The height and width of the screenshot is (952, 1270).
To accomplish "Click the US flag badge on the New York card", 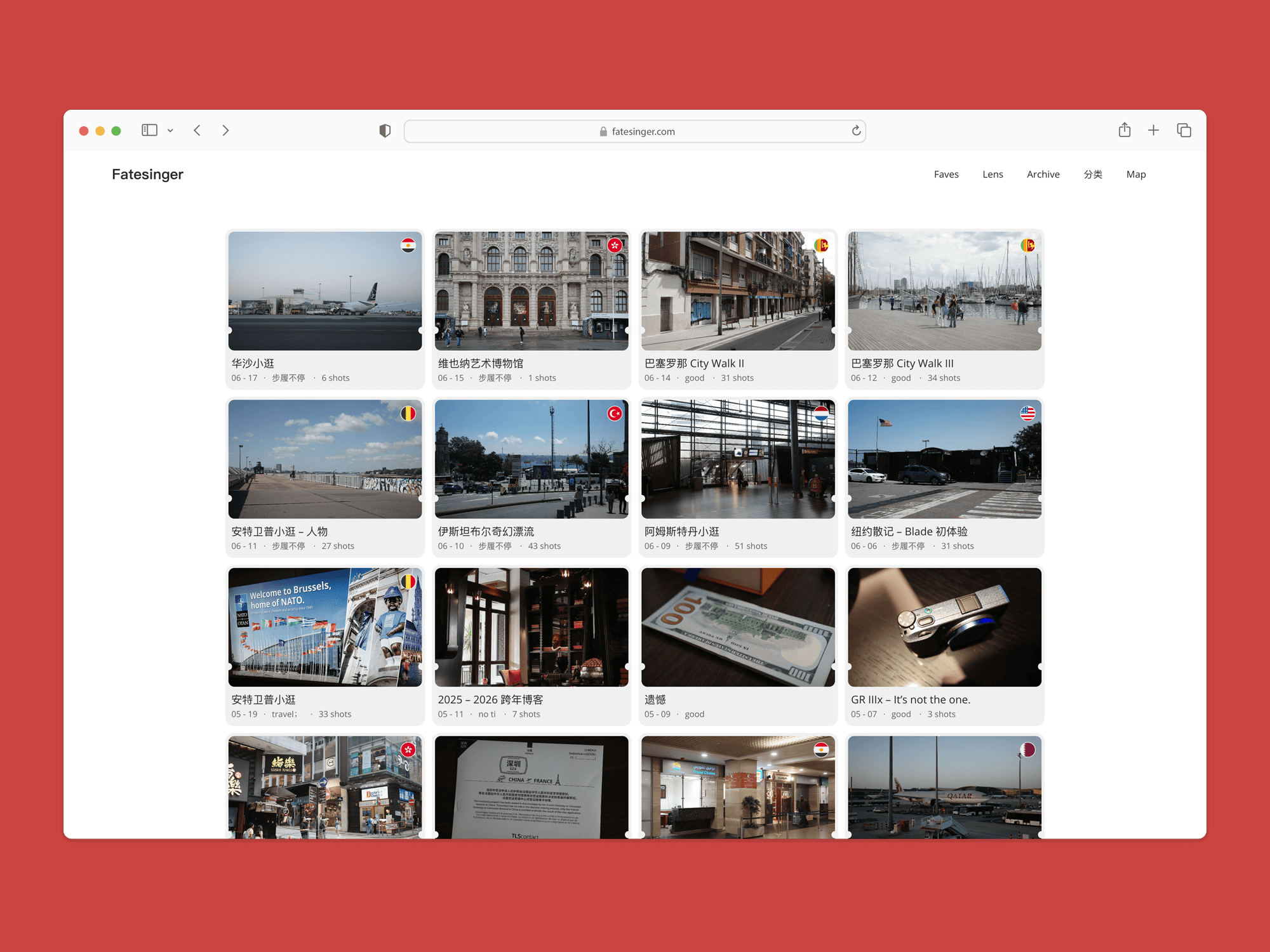I will tap(1027, 414).
